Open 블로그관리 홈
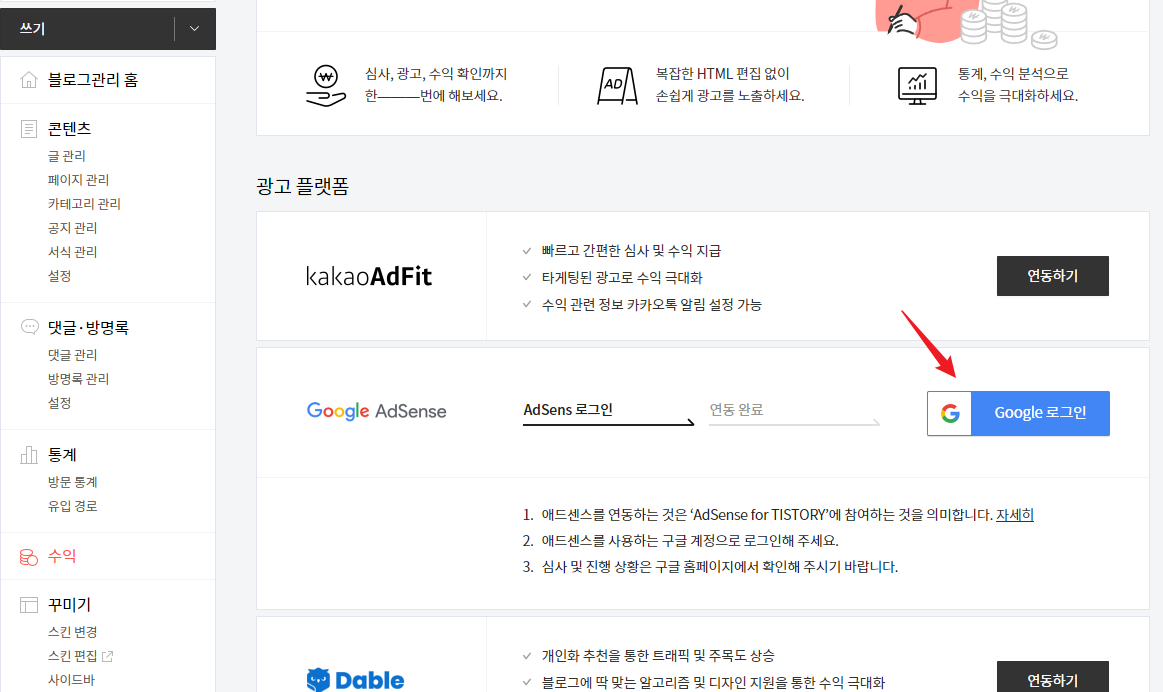Image resolution: width=1163 pixels, height=692 pixels. coord(93,80)
